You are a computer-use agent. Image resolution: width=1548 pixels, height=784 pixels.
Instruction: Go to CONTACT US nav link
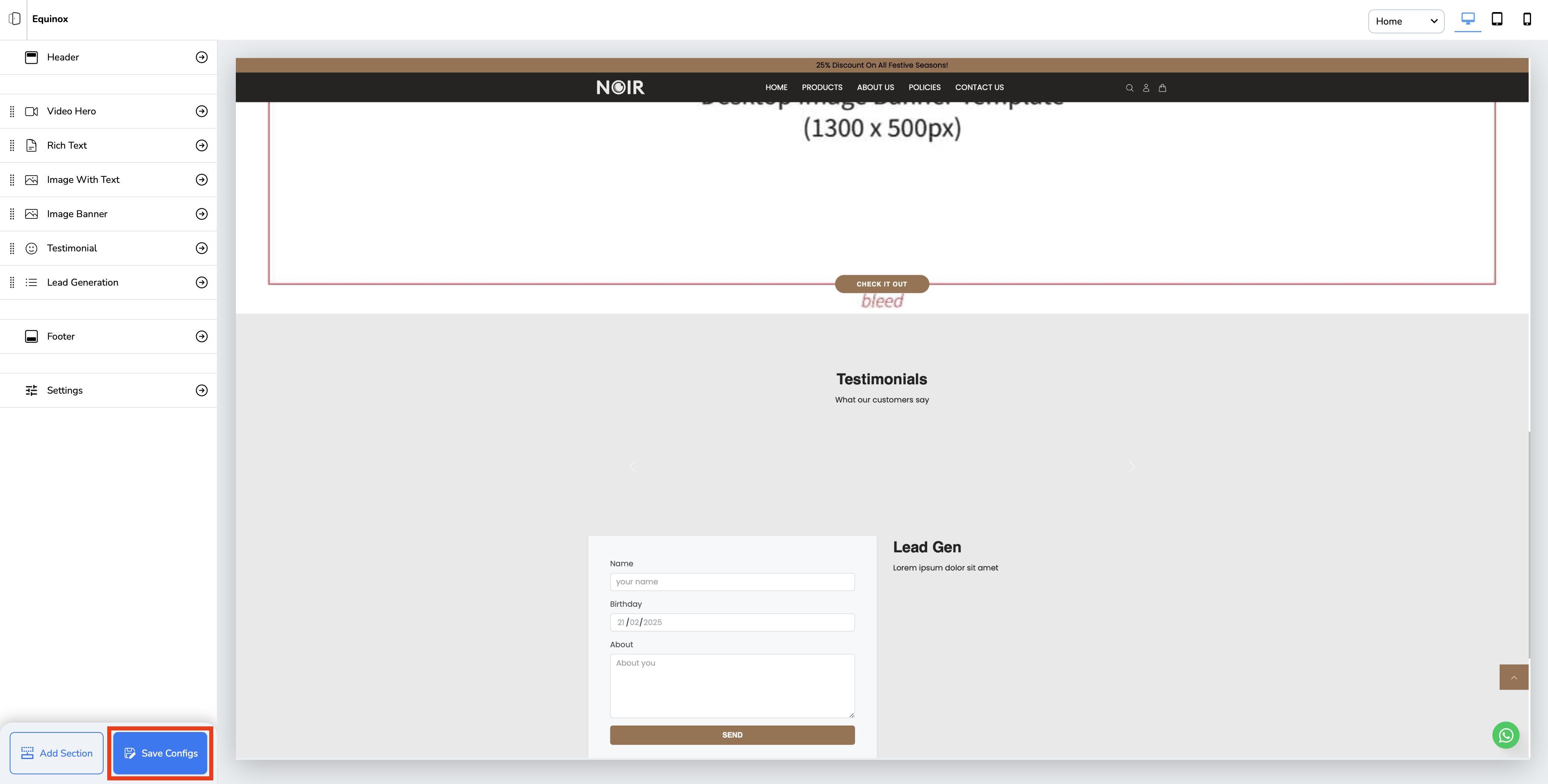(x=979, y=87)
